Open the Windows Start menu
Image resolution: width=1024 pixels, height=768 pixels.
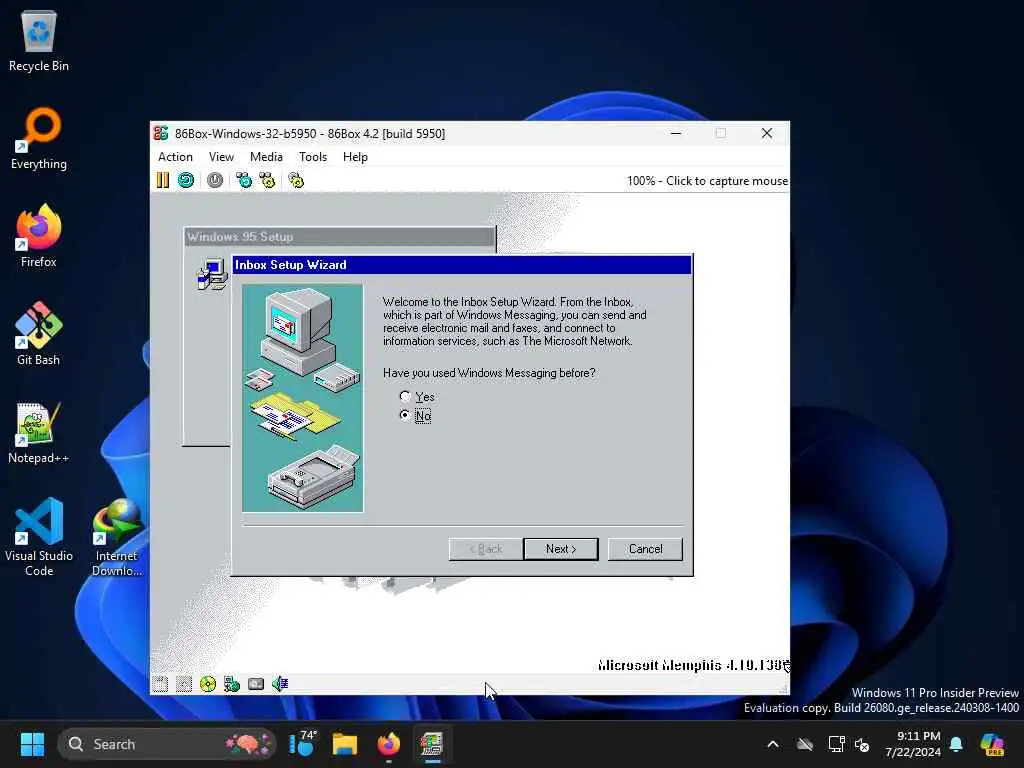[x=32, y=744]
